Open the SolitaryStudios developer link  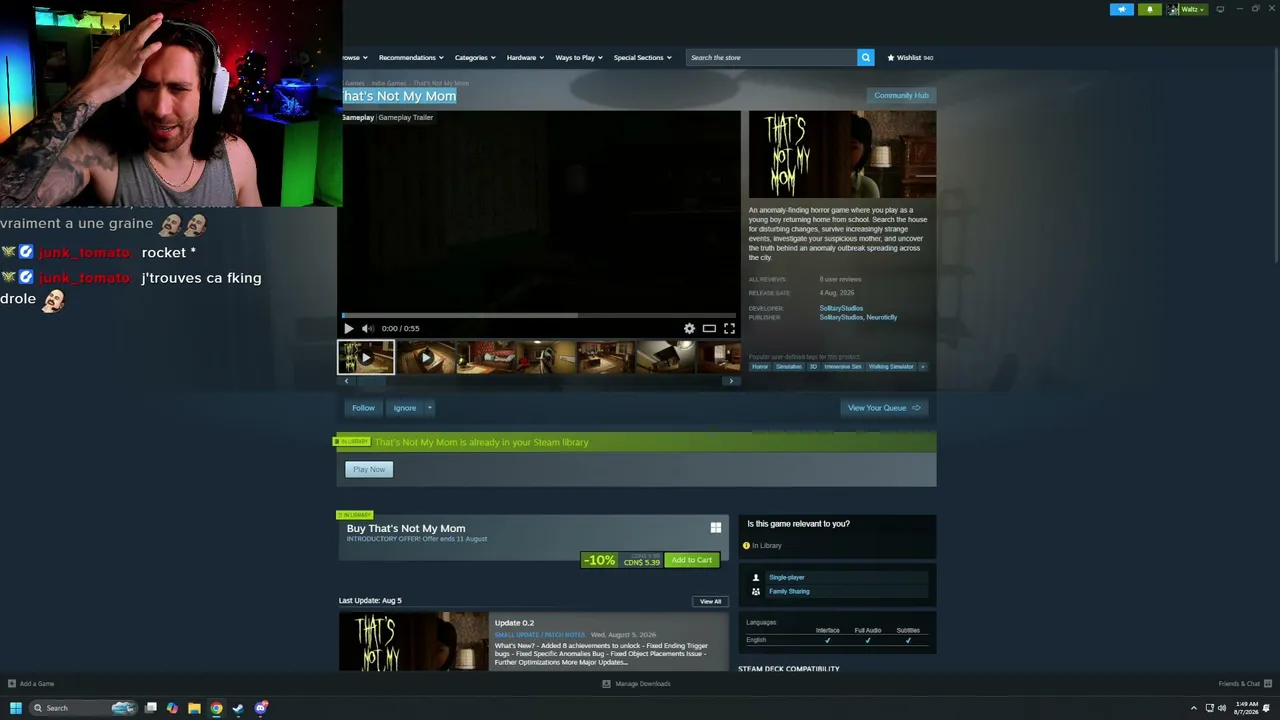pyautogui.click(x=841, y=308)
